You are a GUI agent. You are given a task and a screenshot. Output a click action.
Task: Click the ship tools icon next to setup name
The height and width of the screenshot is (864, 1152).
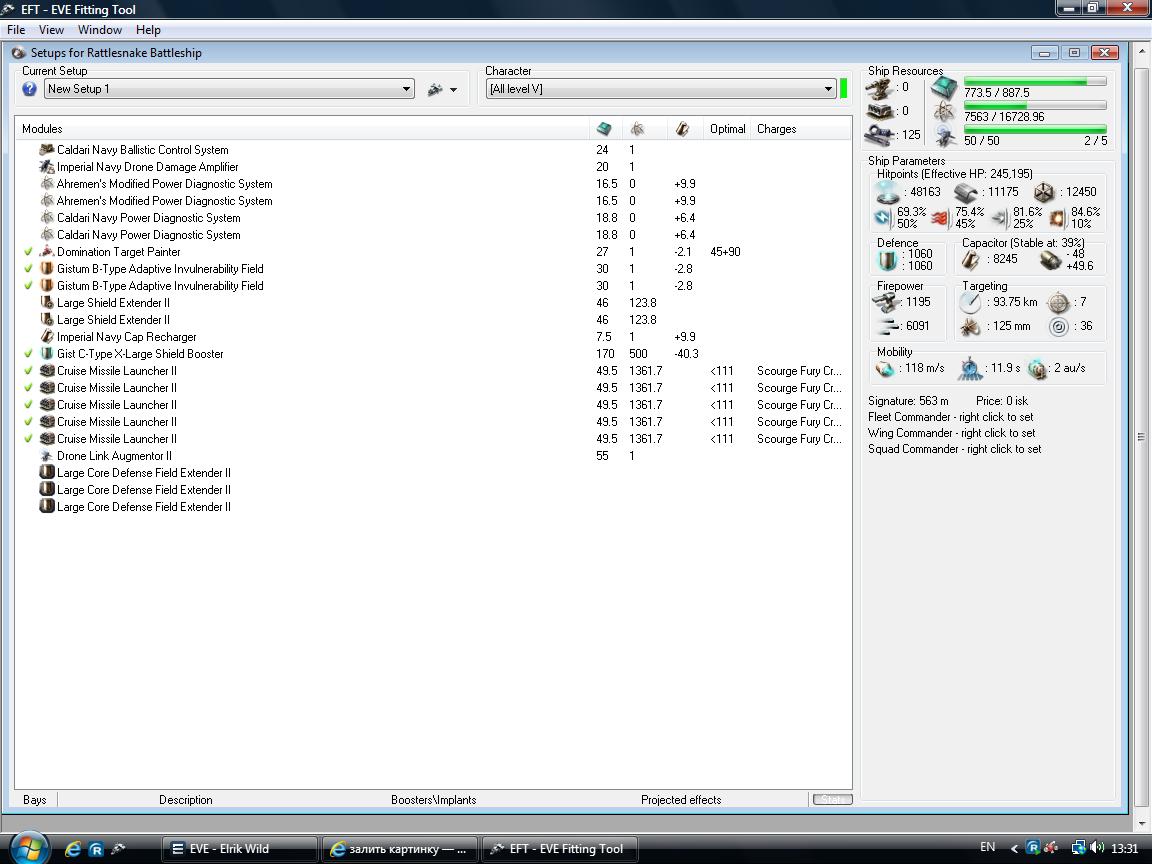pyautogui.click(x=435, y=89)
